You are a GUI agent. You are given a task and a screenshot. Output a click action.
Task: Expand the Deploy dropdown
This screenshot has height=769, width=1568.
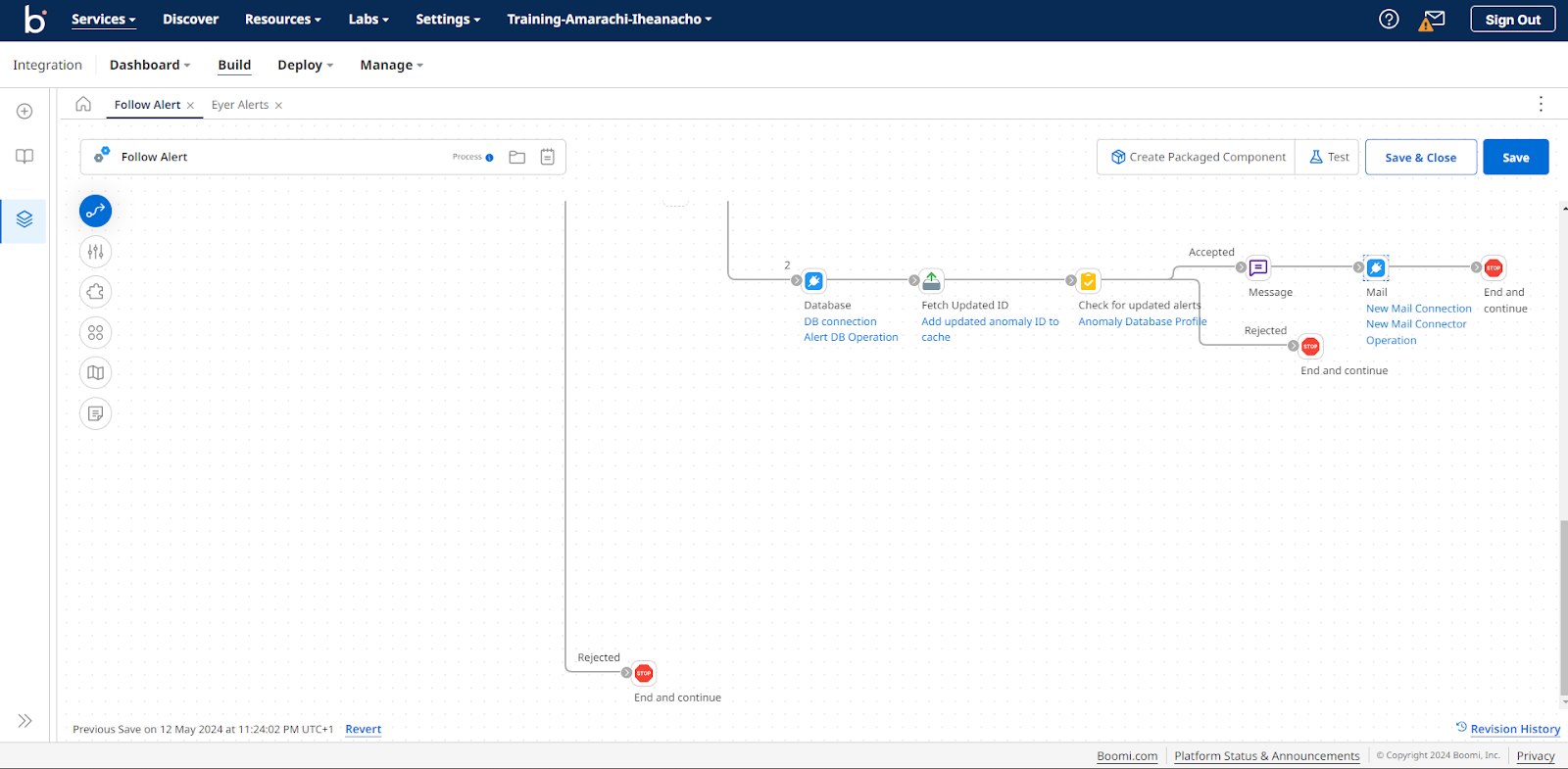tap(305, 65)
